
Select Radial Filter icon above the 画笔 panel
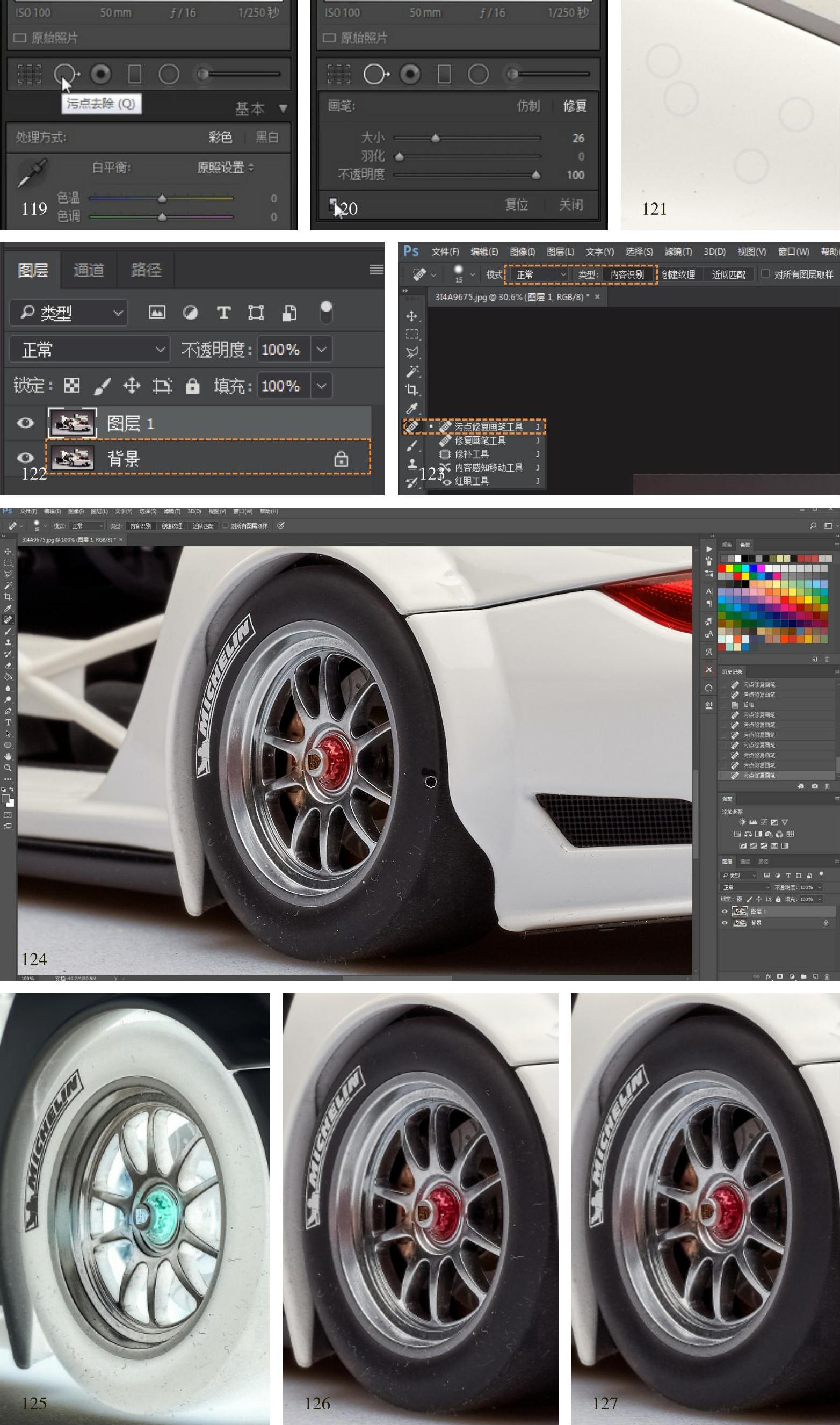(477, 74)
